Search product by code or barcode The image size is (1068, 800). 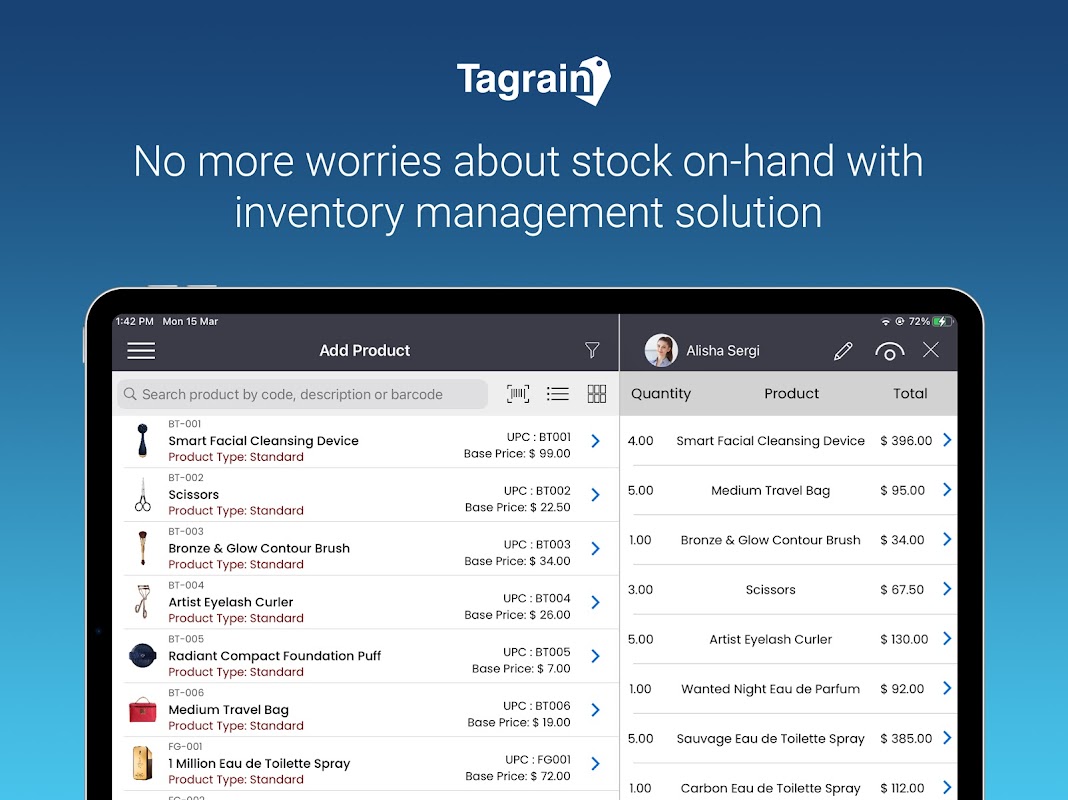coord(302,394)
